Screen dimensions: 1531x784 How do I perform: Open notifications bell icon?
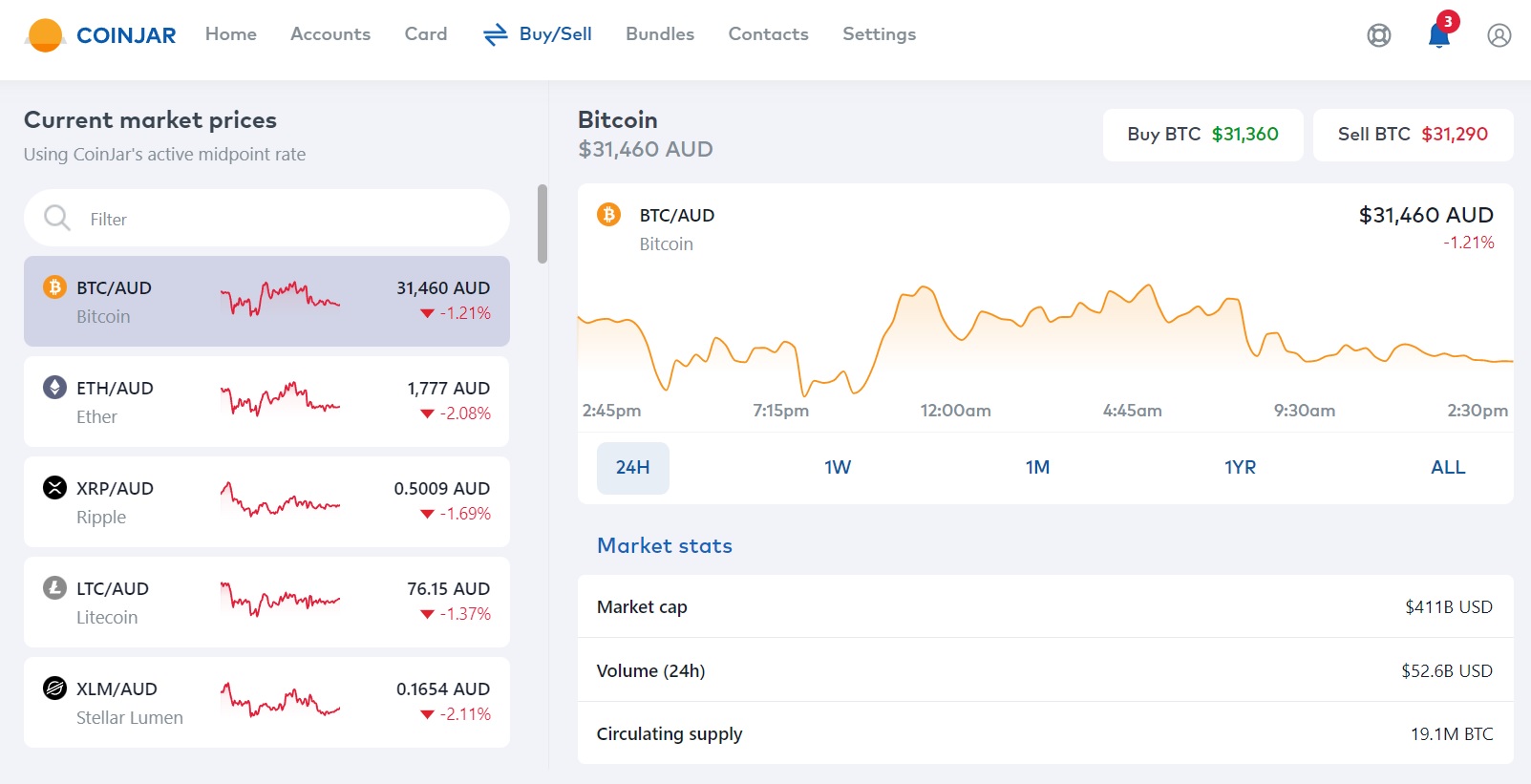click(x=1438, y=36)
